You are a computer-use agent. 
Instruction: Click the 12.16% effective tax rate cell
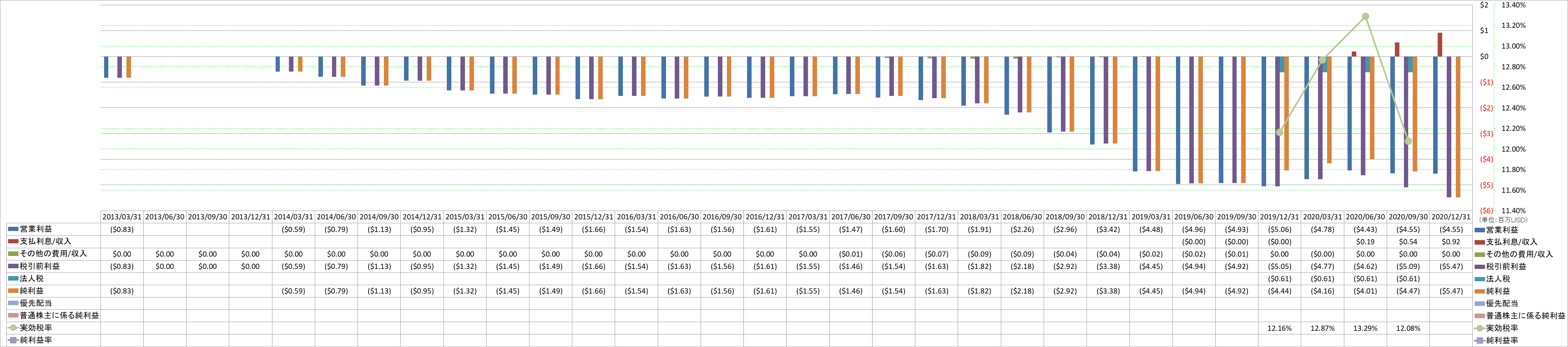pyautogui.click(x=1279, y=328)
